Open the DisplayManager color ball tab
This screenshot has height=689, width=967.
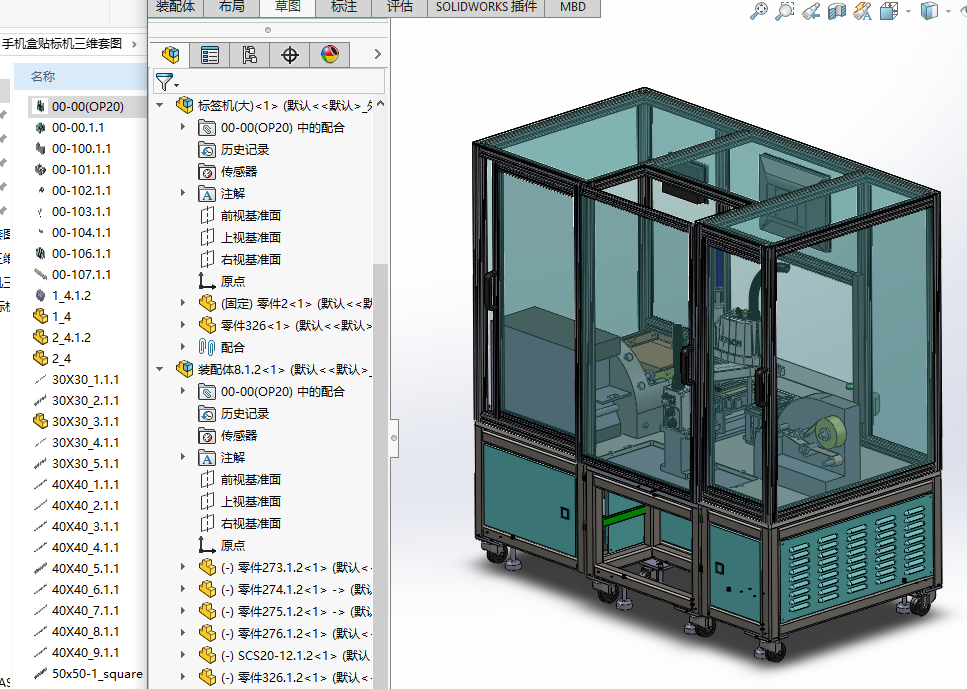pos(330,55)
